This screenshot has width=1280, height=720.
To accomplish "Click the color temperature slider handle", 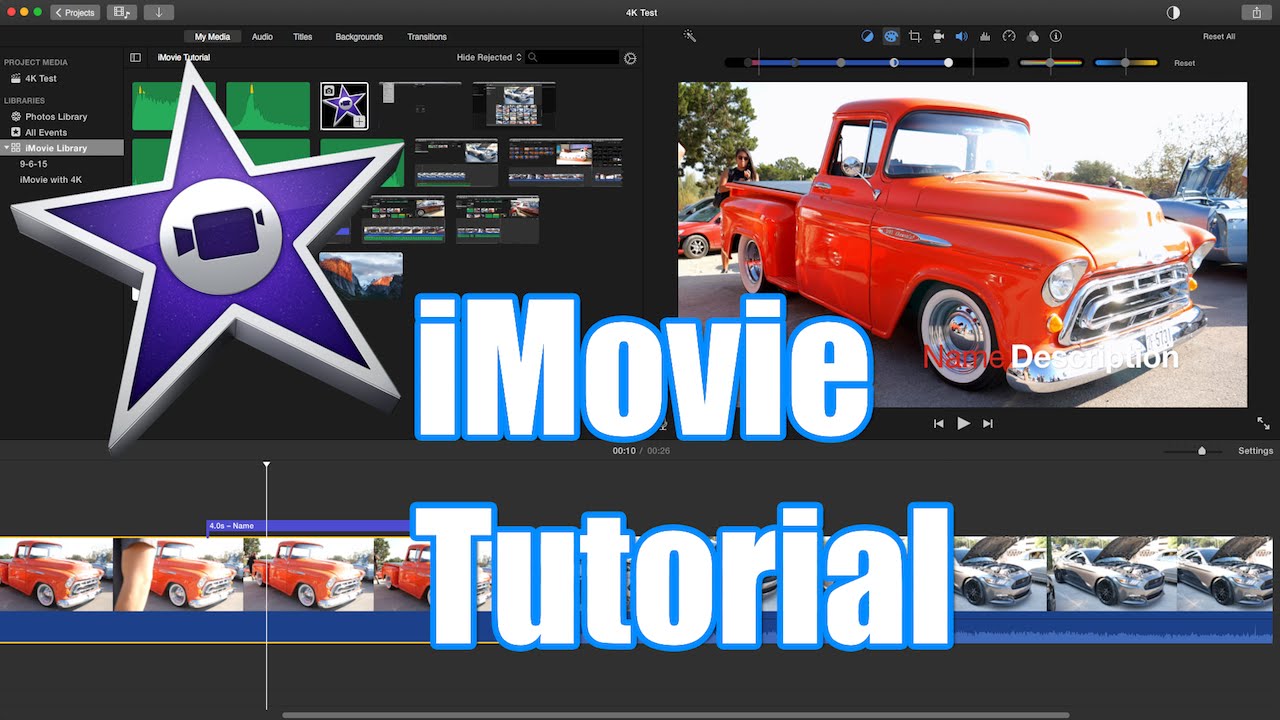I will (1125, 63).
